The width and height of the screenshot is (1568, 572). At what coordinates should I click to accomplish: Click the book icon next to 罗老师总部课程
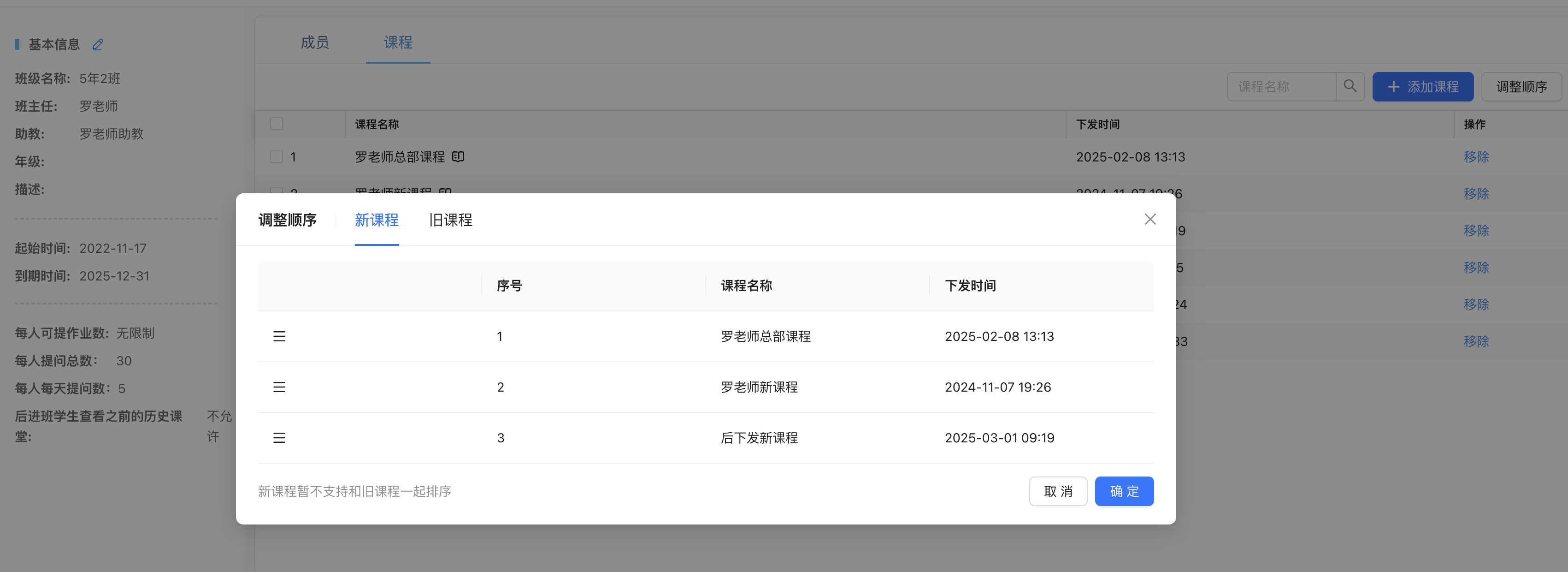pos(458,156)
